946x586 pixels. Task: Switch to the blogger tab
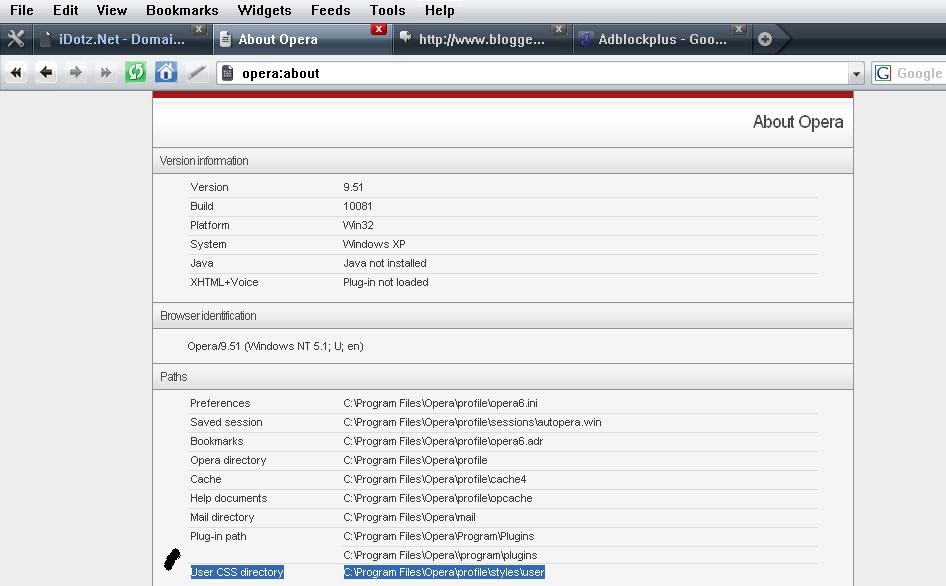(x=481, y=39)
